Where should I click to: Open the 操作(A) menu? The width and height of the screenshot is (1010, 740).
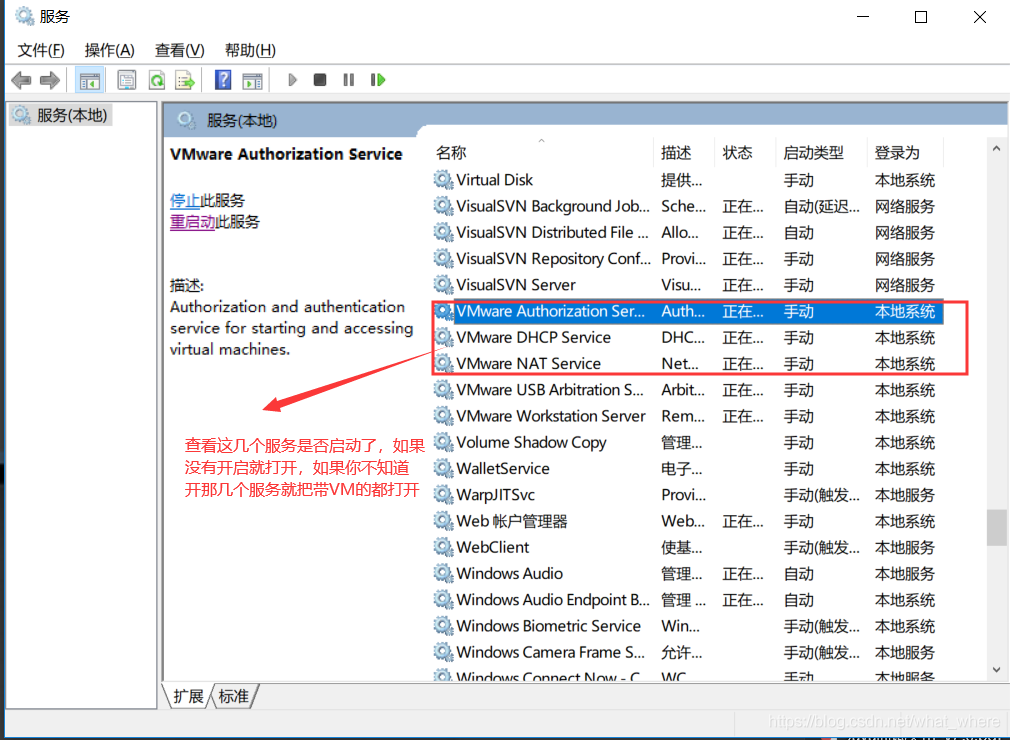pos(110,50)
